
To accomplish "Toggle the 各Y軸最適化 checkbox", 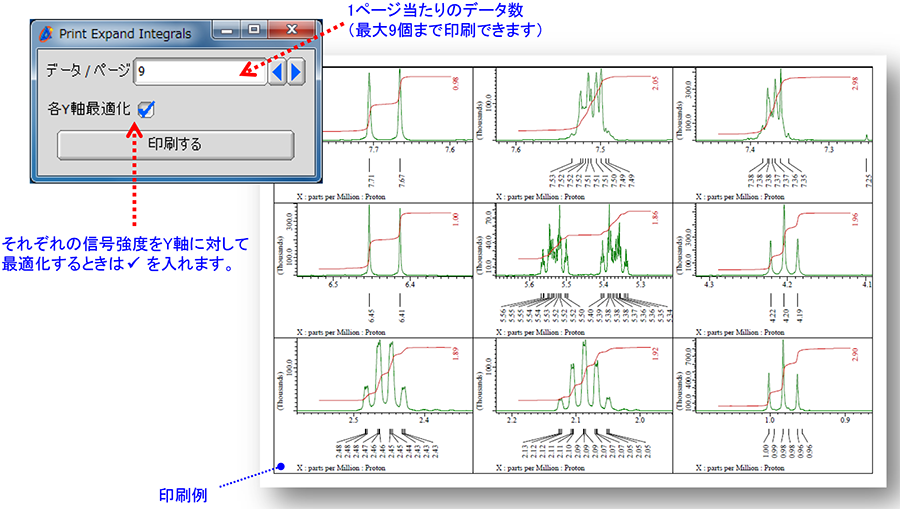I will (x=147, y=108).
